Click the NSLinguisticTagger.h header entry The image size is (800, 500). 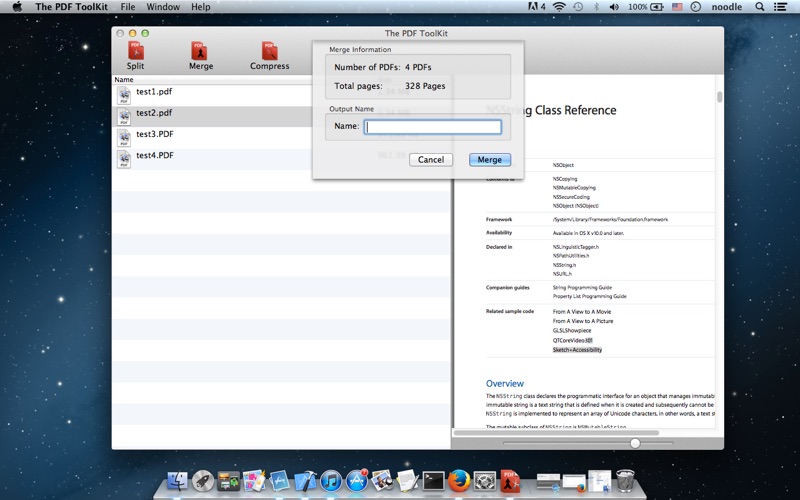tap(576, 247)
